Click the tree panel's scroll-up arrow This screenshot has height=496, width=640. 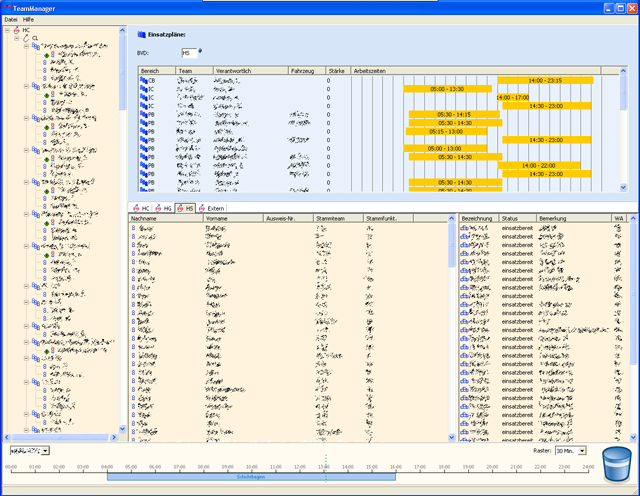click(122, 30)
